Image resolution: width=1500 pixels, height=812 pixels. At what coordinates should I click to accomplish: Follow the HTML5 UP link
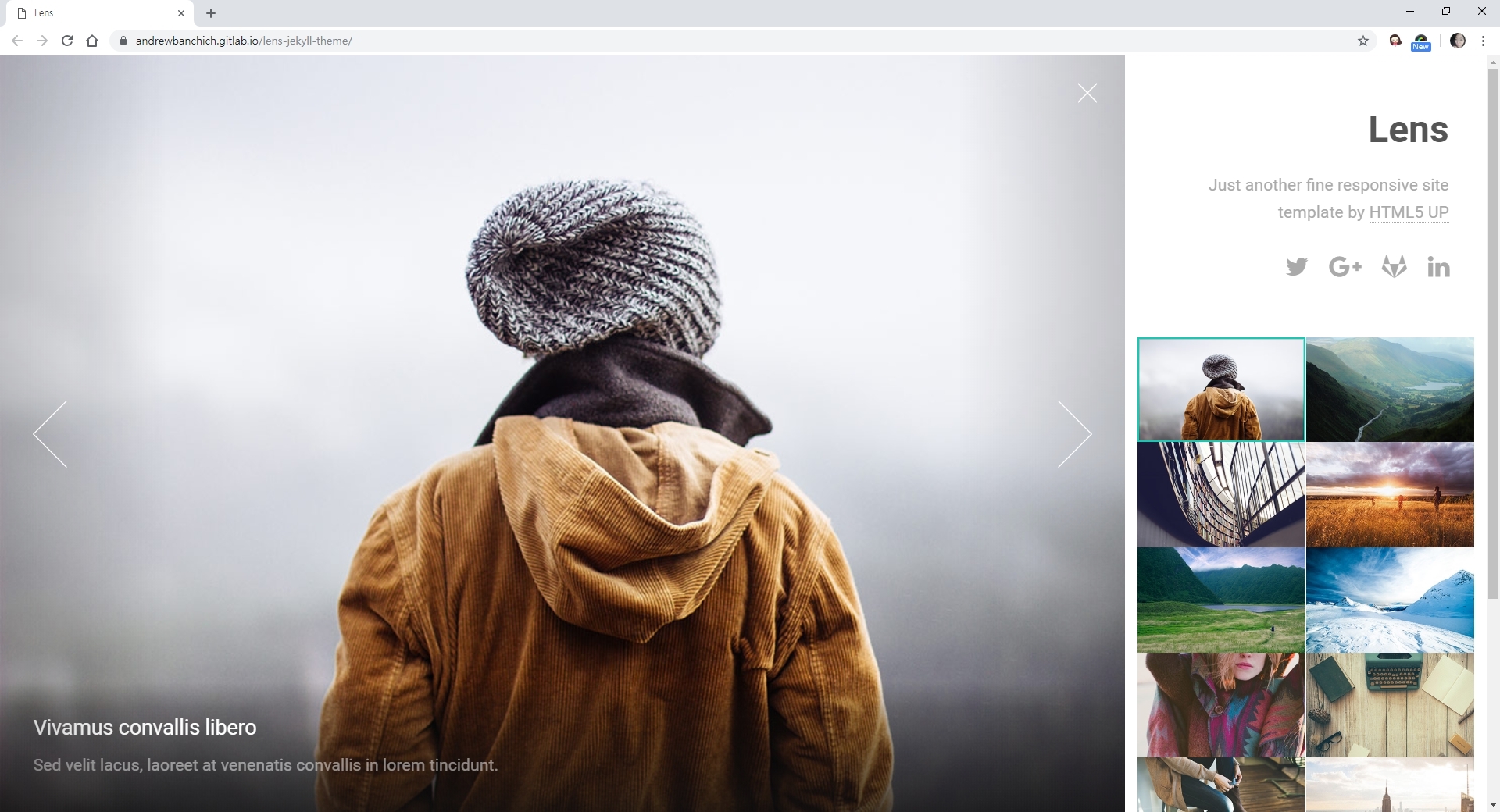point(1409,212)
